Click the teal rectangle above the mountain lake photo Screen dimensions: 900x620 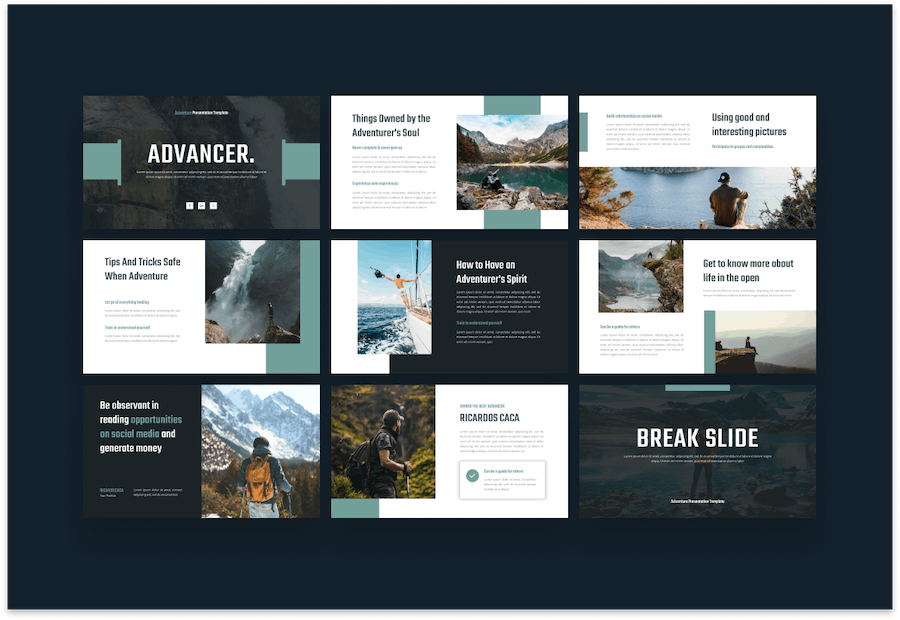512,105
